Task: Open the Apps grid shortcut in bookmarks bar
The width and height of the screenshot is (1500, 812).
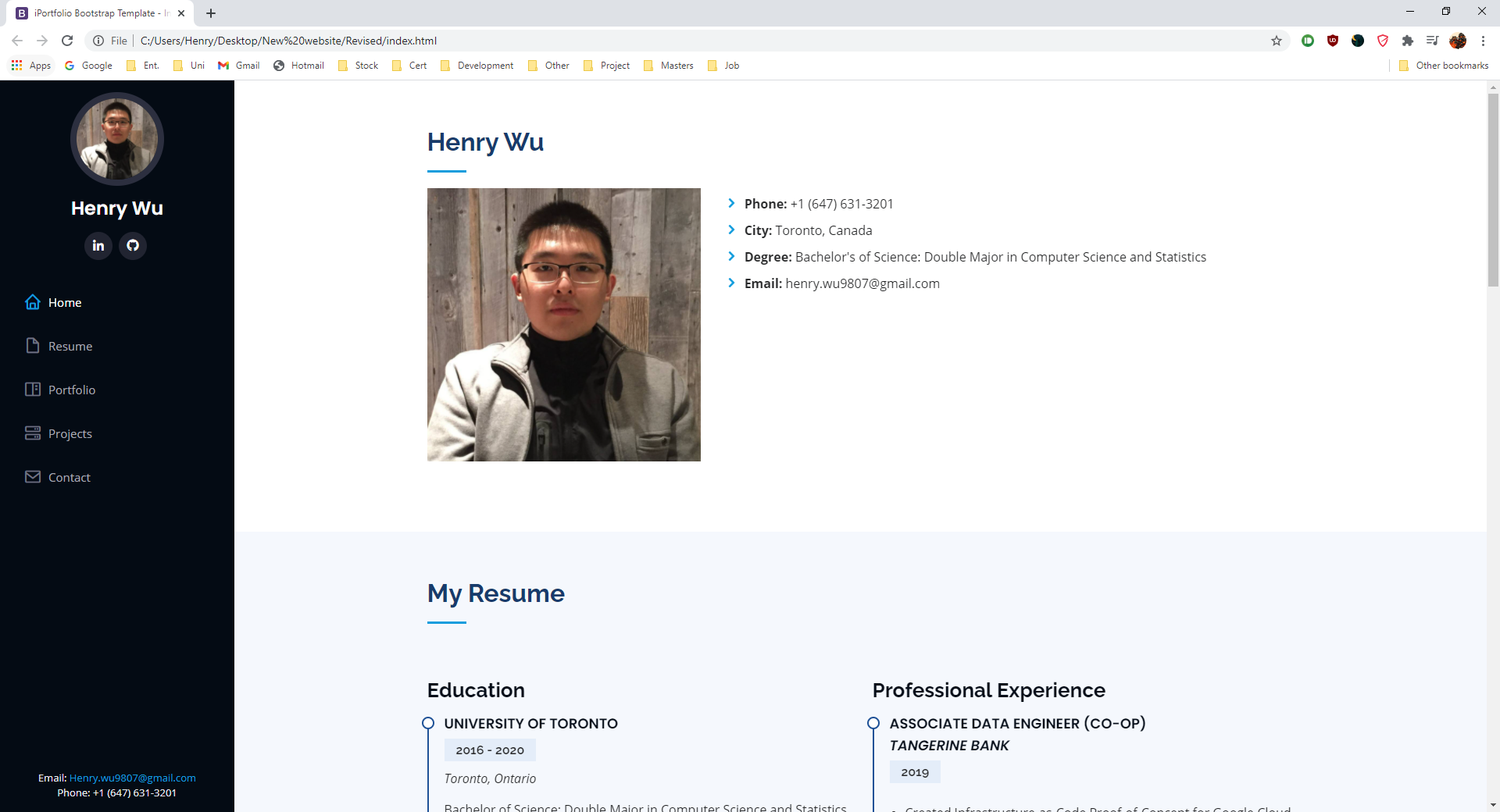Action: [x=31, y=66]
